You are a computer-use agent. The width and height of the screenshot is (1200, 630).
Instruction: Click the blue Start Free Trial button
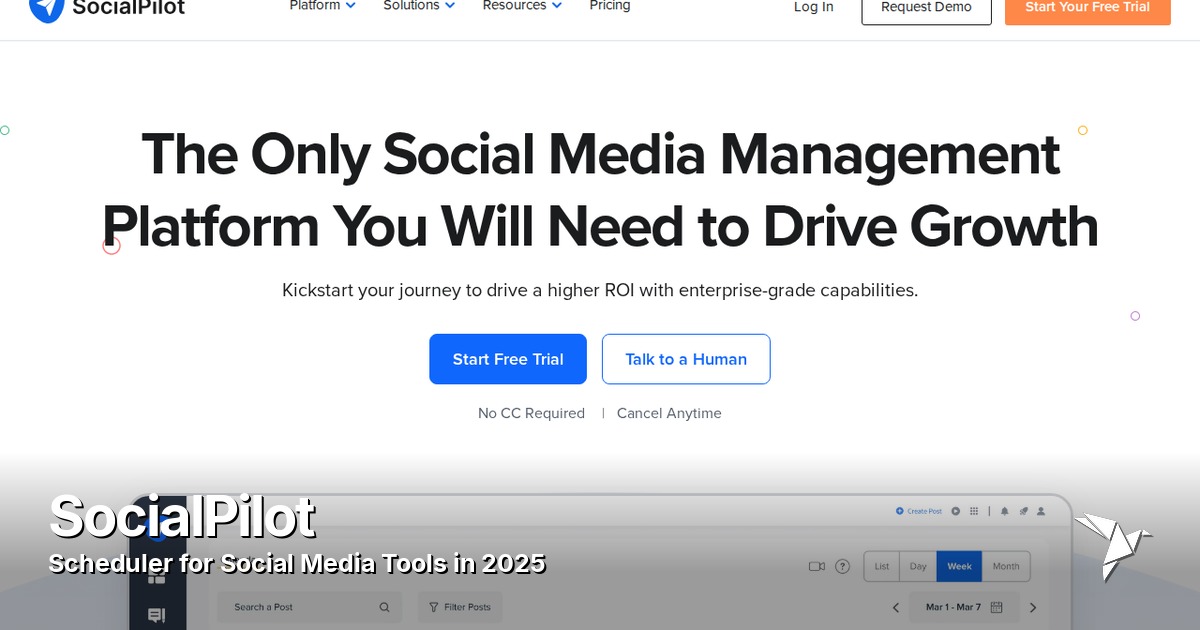pos(508,359)
